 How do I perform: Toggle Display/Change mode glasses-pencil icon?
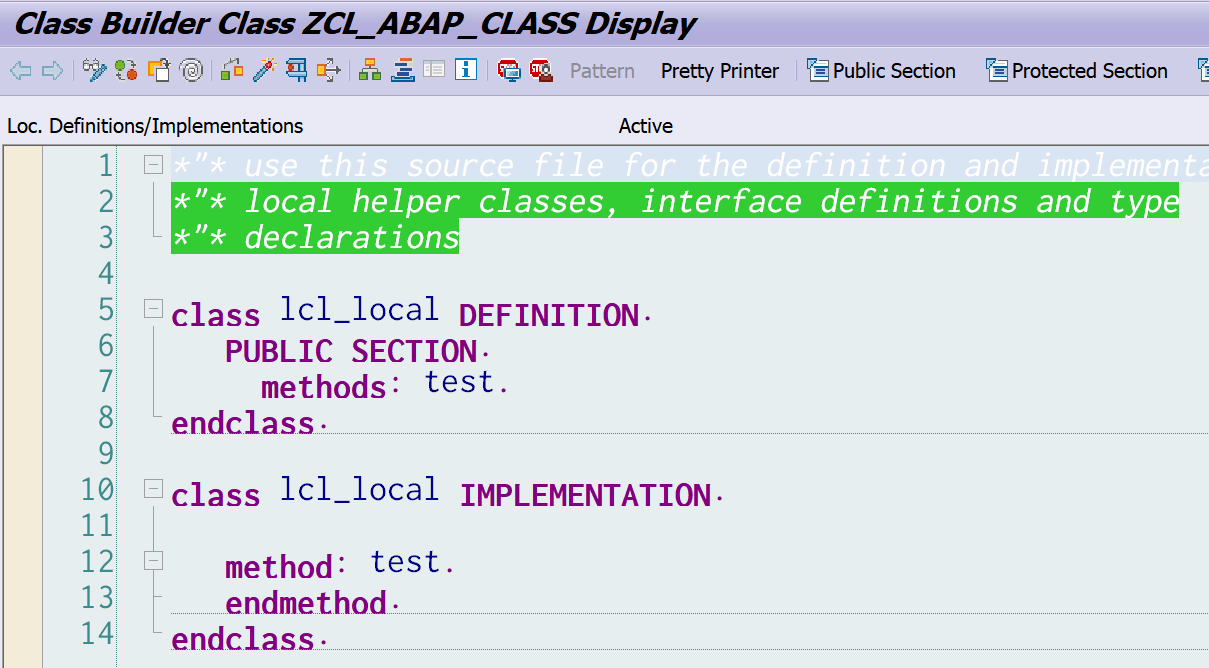point(94,70)
